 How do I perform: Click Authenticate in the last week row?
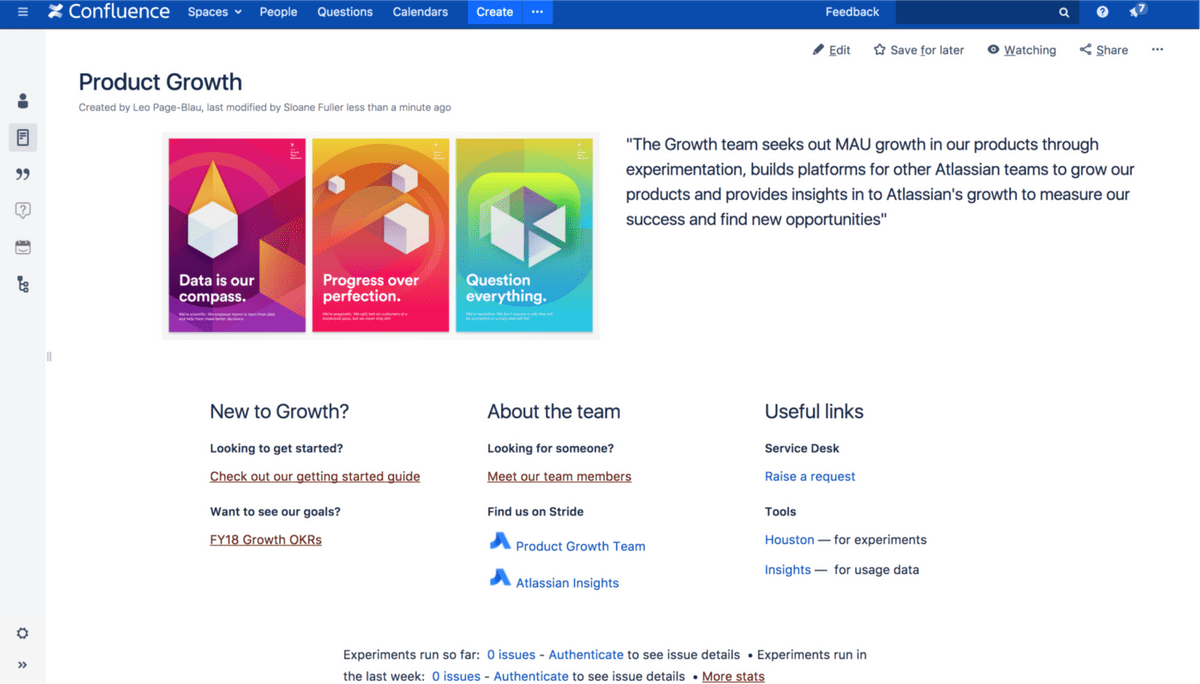coord(531,677)
